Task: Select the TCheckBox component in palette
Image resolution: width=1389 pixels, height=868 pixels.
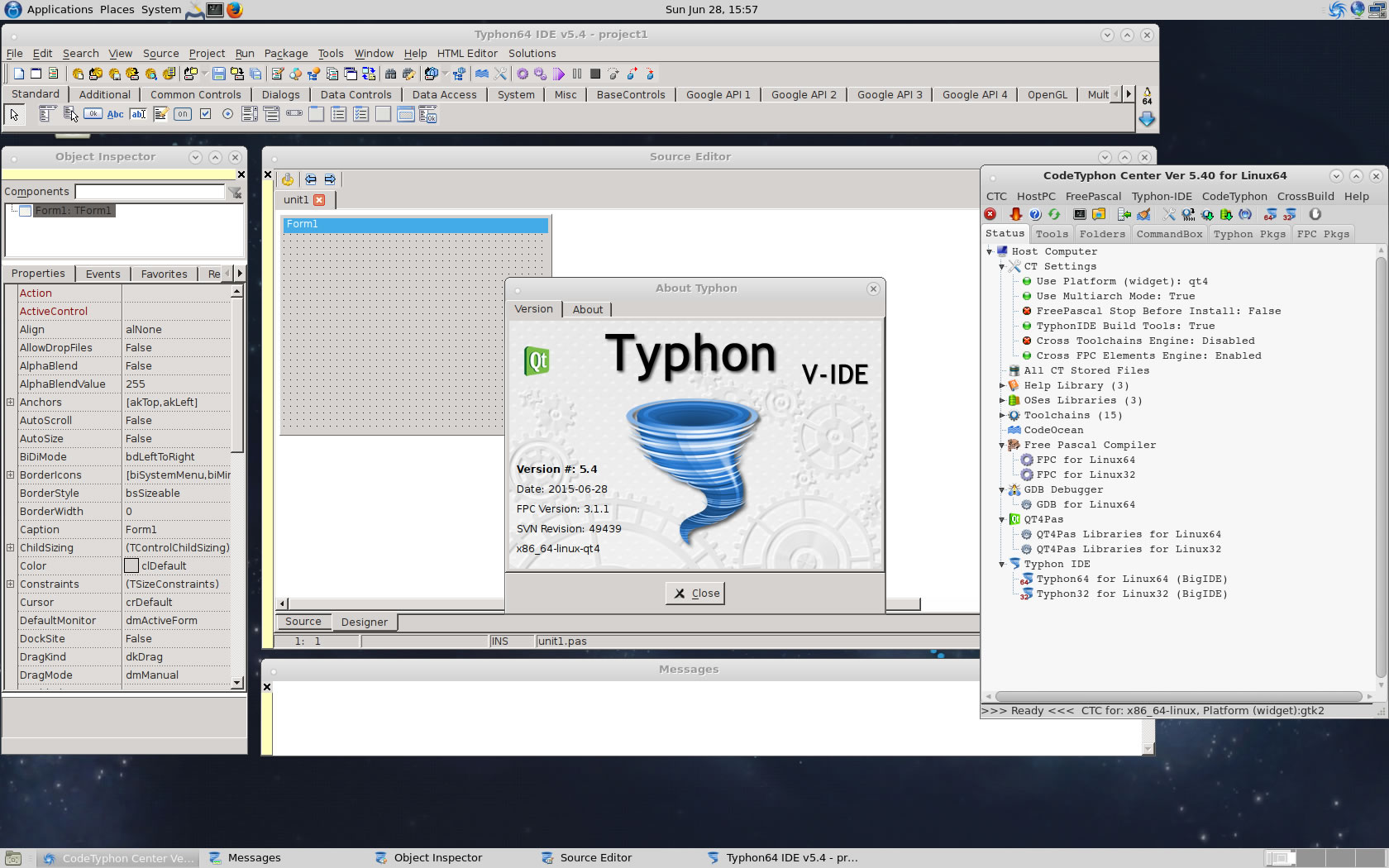Action: (x=205, y=114)
